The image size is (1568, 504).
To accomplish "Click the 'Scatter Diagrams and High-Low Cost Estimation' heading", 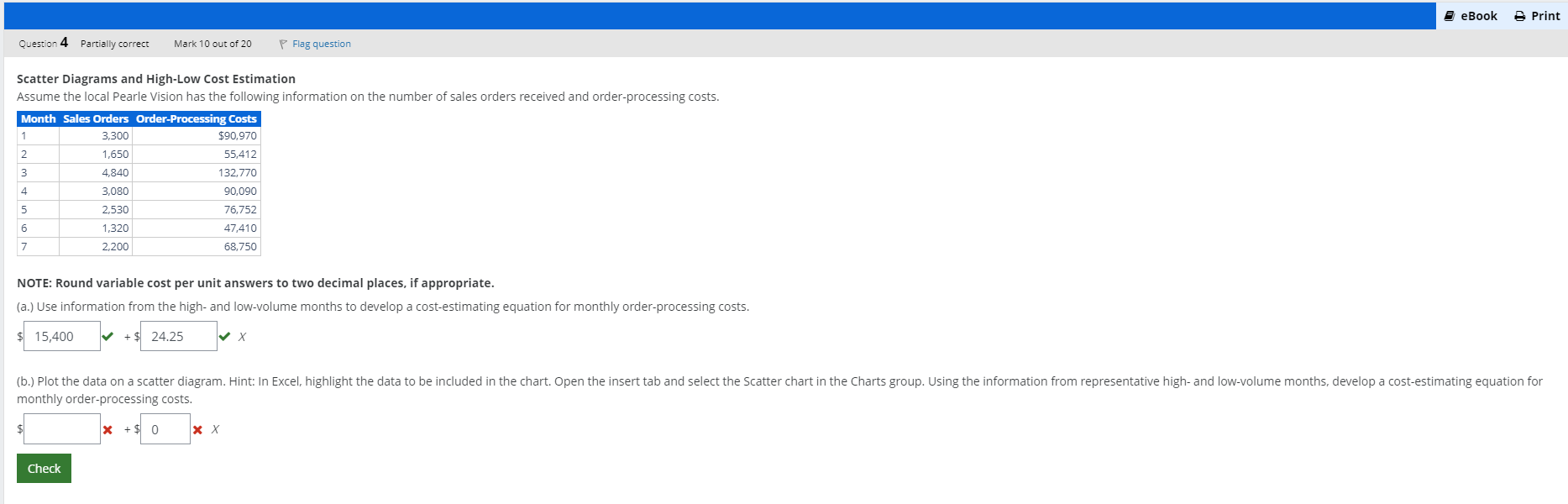I will tap(156, 79).
